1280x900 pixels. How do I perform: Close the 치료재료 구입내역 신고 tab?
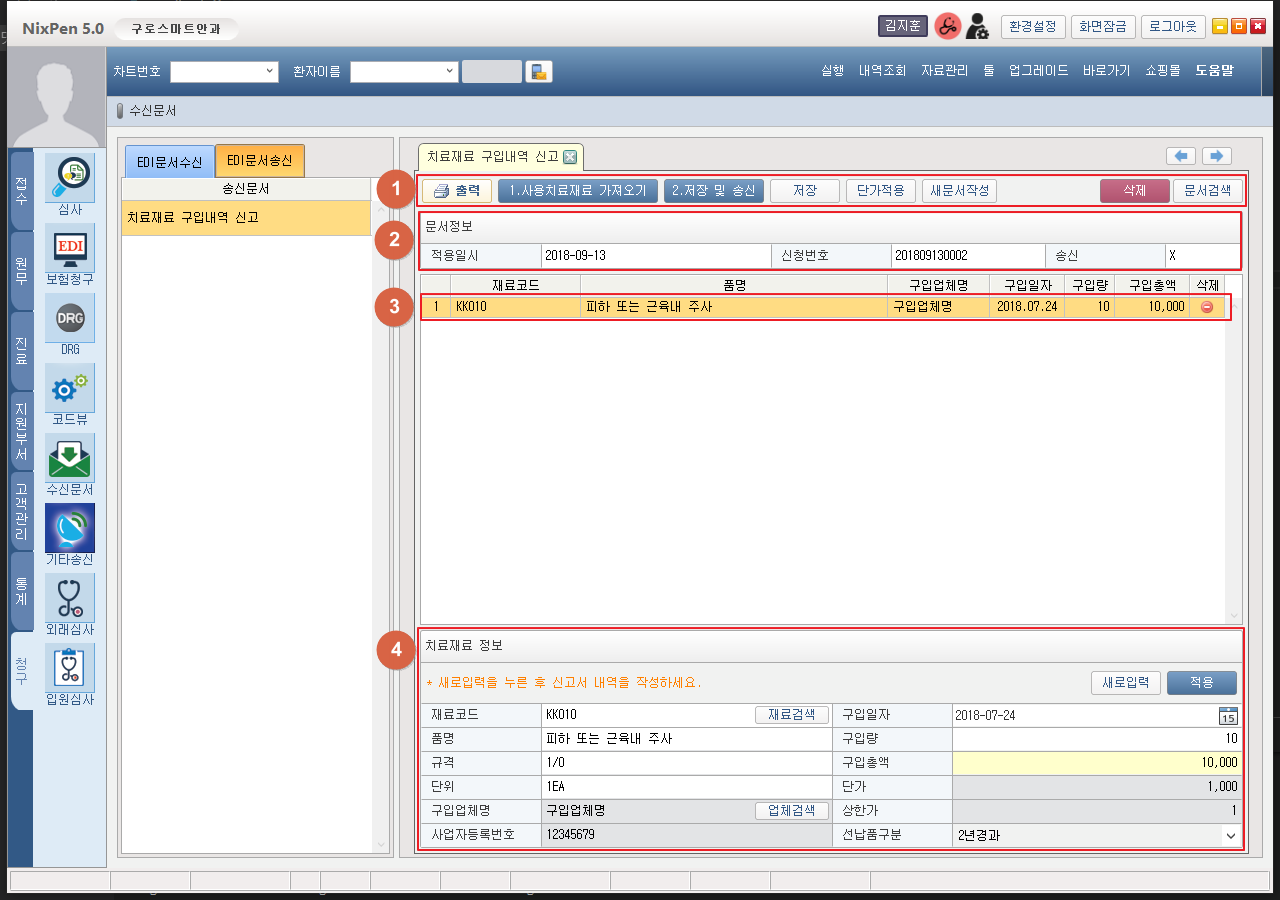pyautogui.click(x=570, y=157)
